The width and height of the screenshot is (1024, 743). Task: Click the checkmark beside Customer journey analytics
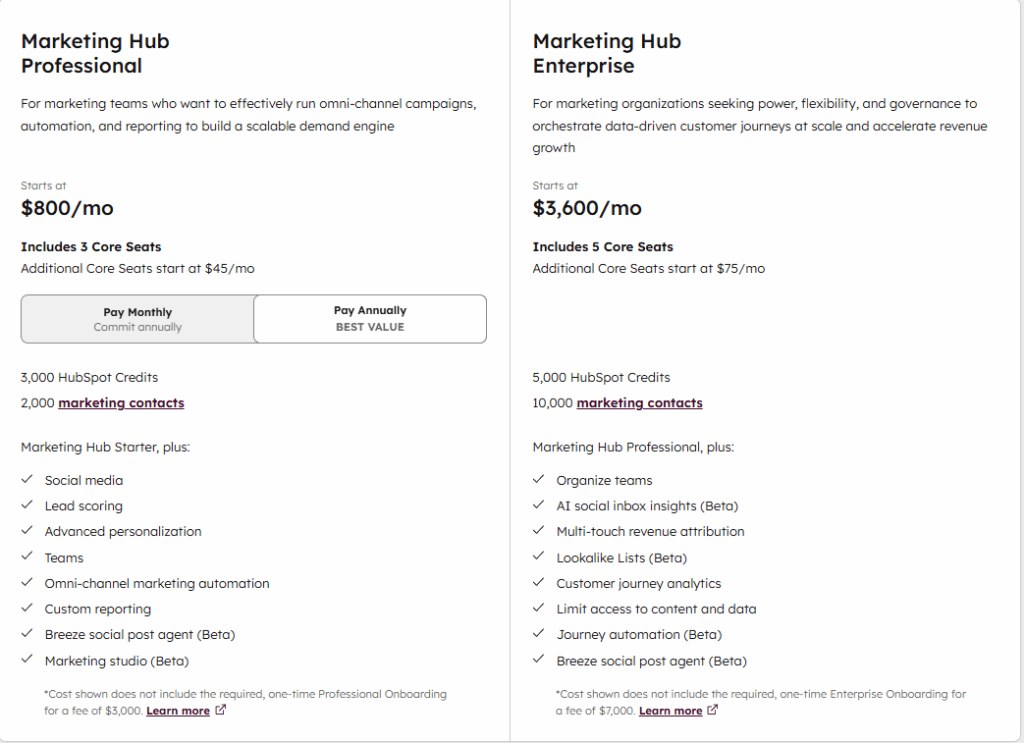[539, 583]
